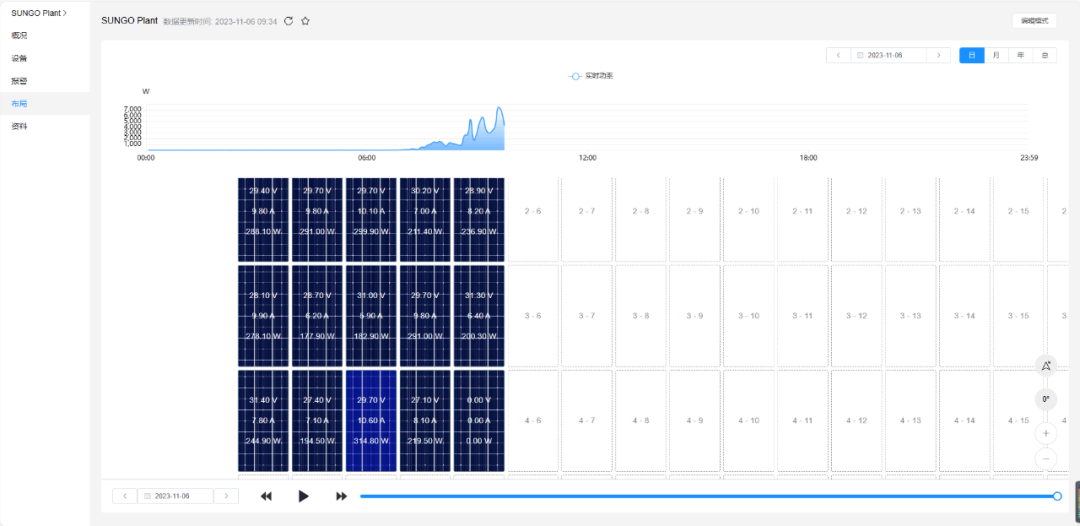This screenshot has width=1080, height=526.
Task: Select the solar panel showing 288.10 W
Action: pos(263,220)
